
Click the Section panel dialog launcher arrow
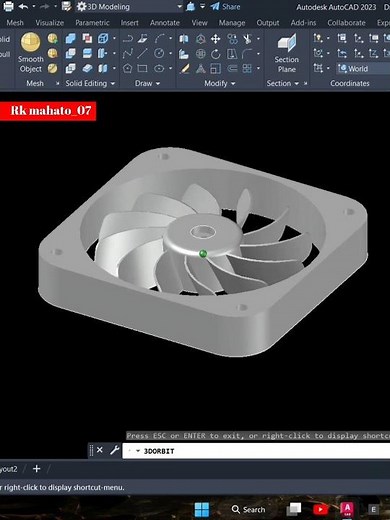tap(305, 83)
